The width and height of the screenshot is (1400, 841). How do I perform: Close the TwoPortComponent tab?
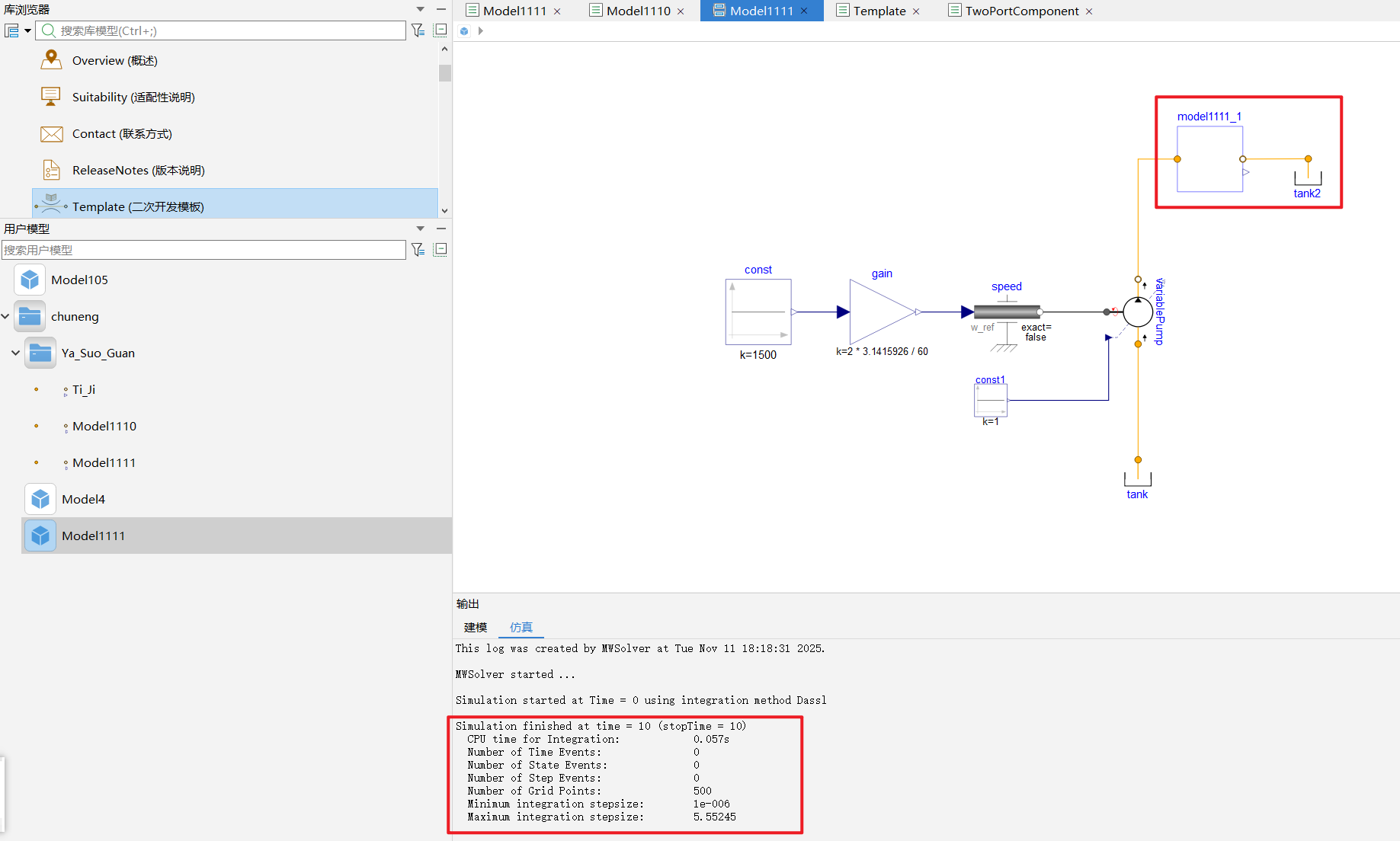[1089, 11]
